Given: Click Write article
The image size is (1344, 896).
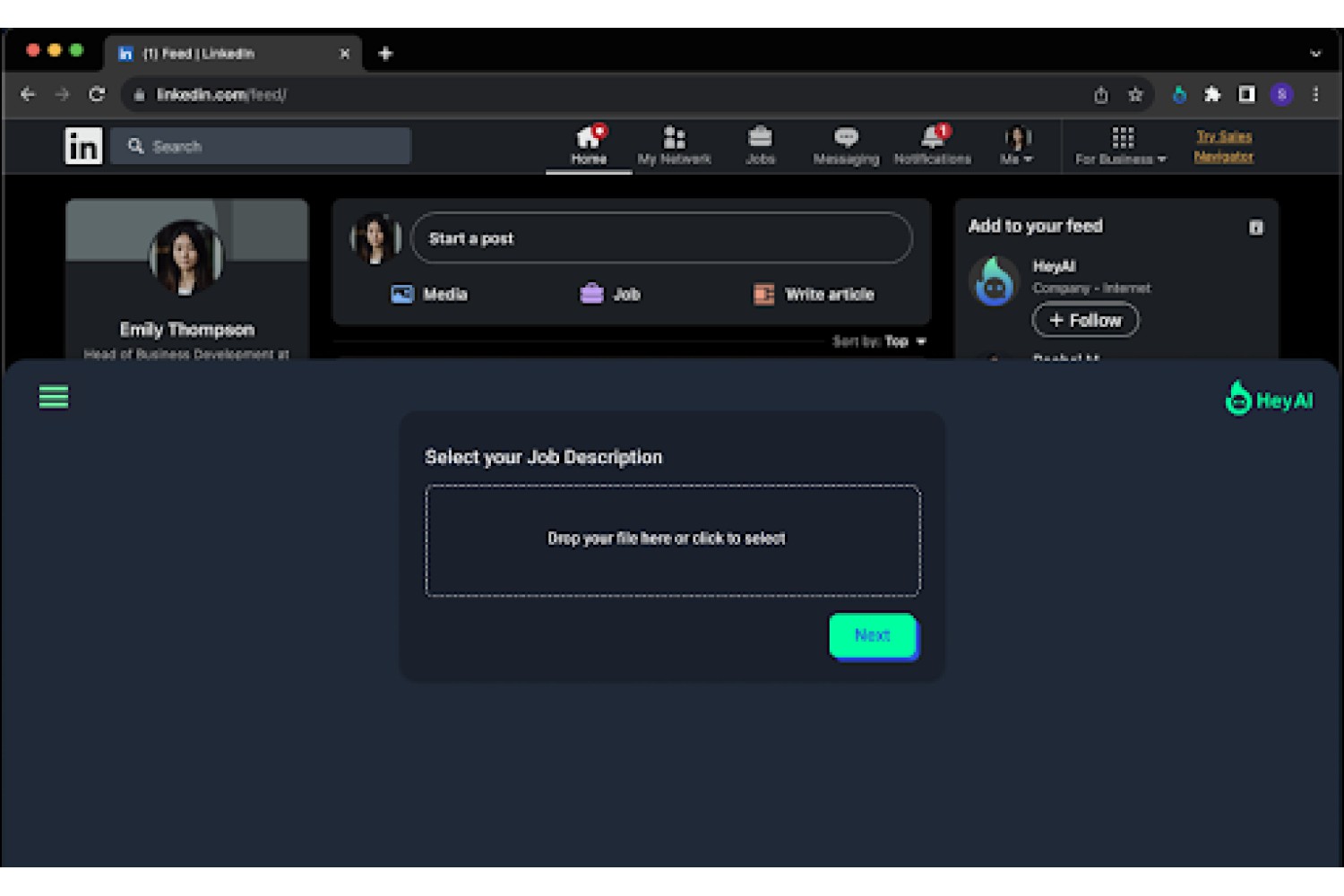Looking at the screenshot, I should click(814, 294).
